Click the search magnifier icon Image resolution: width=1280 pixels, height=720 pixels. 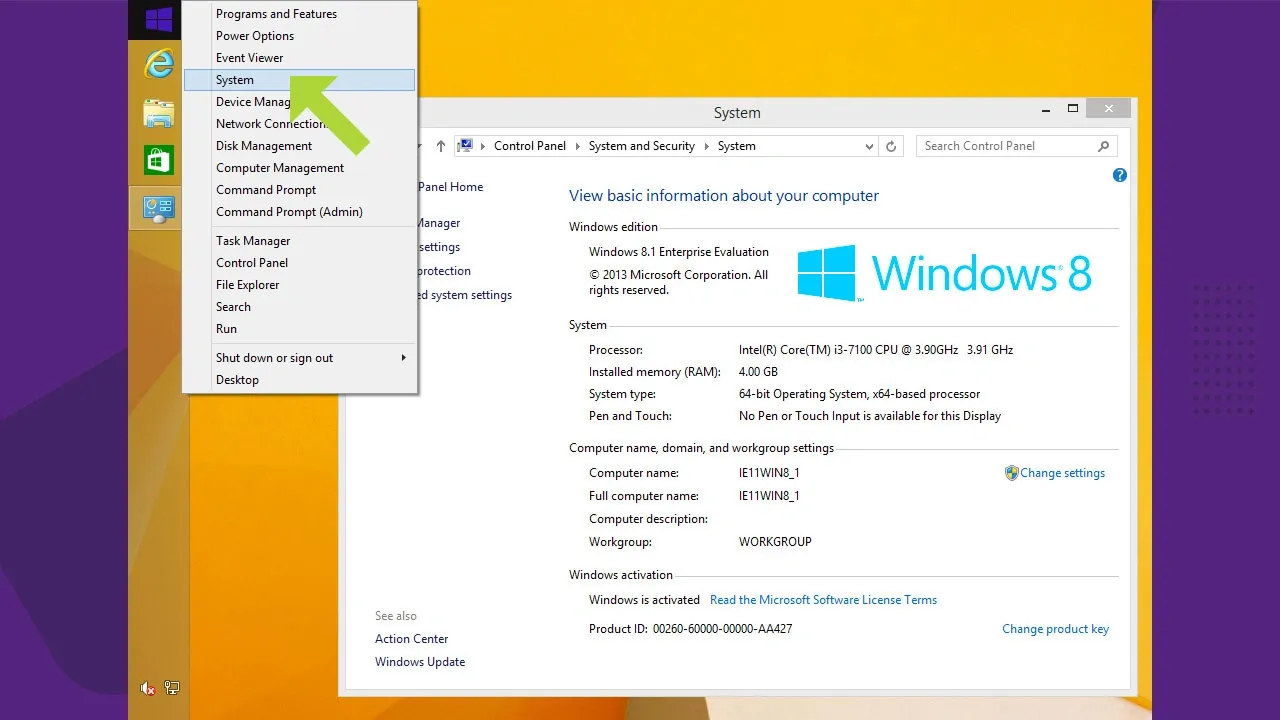[x=1104, y=146]
